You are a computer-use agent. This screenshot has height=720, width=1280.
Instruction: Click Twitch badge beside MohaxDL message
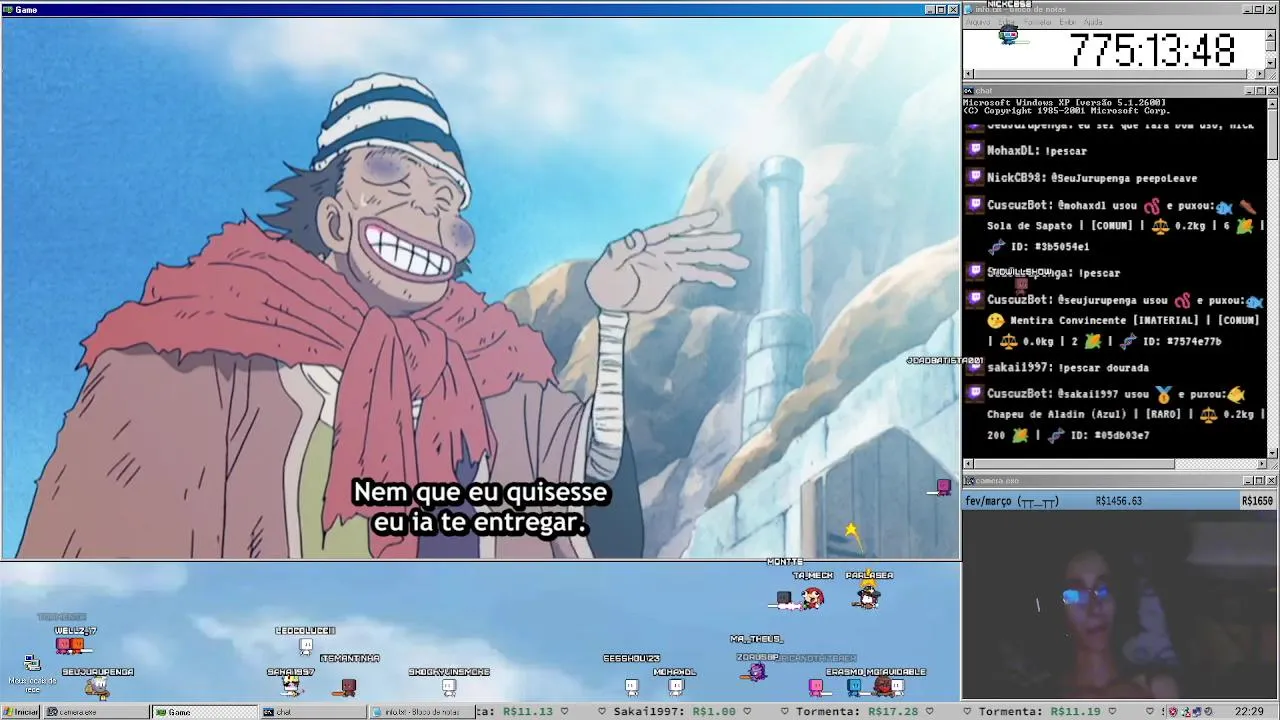click(975, 150)
